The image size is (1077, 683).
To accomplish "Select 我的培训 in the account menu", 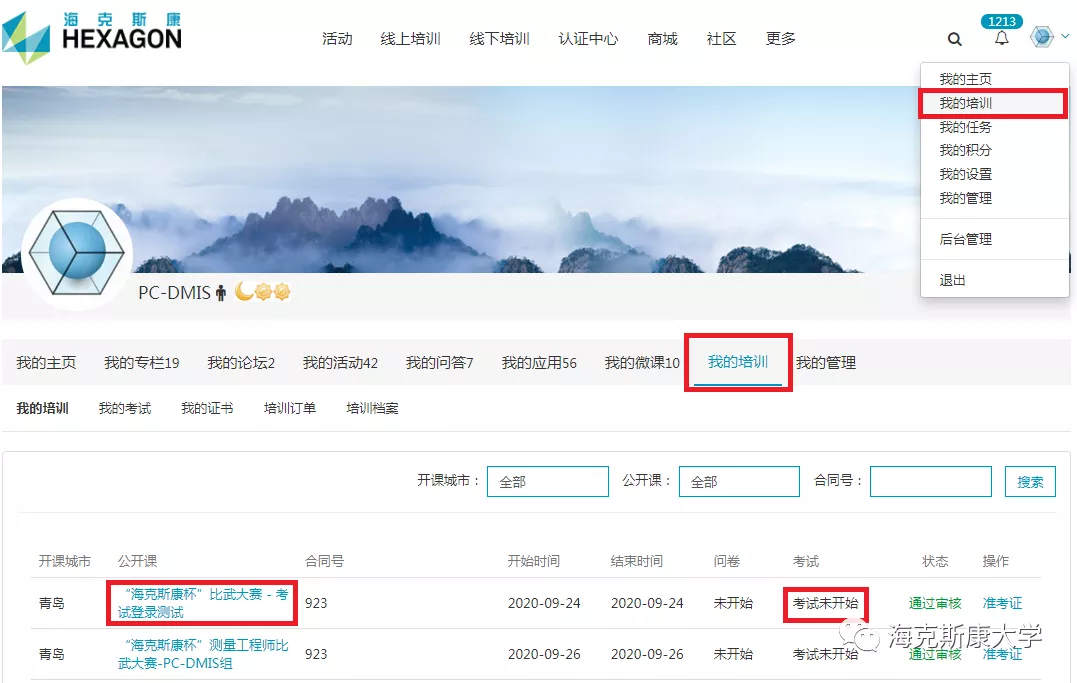I will 965,103.
